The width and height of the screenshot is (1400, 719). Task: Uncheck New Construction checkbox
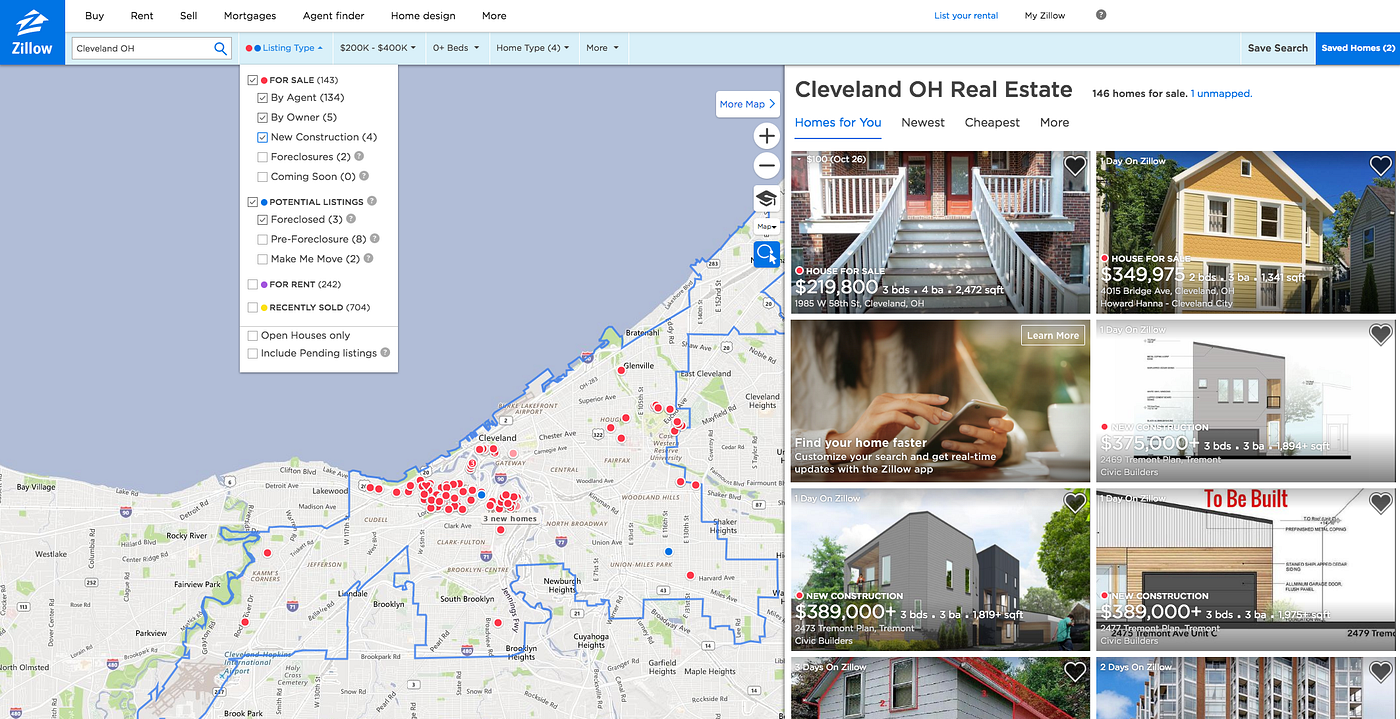point(263,137)
